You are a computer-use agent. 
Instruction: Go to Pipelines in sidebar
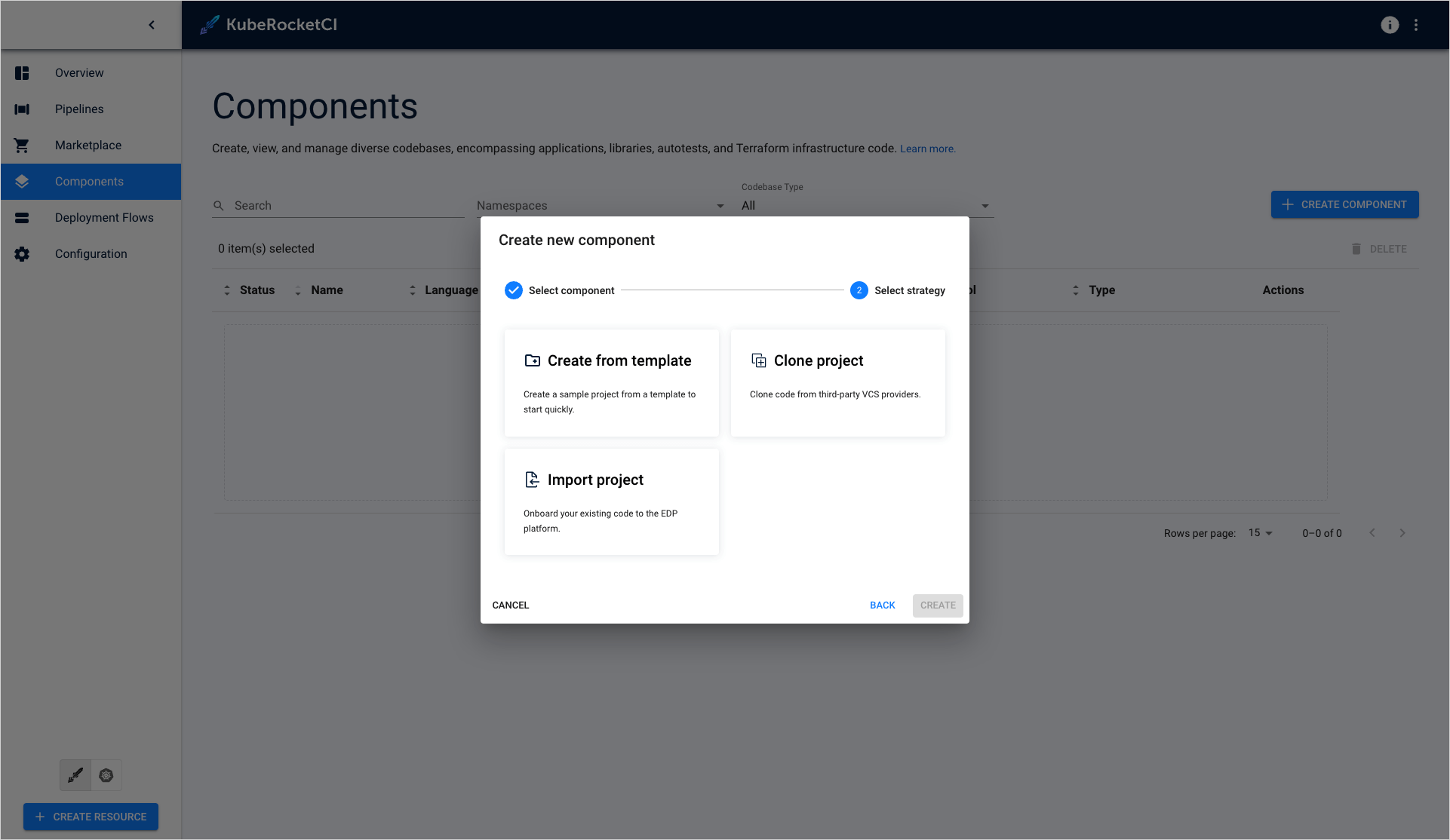[x=79, y=109]
